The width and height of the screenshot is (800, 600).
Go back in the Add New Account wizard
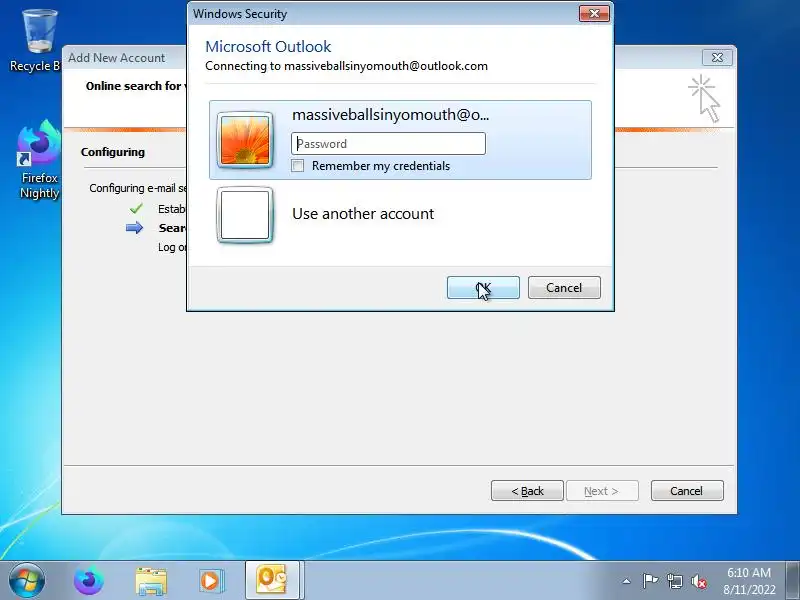[x=527, y=491]
